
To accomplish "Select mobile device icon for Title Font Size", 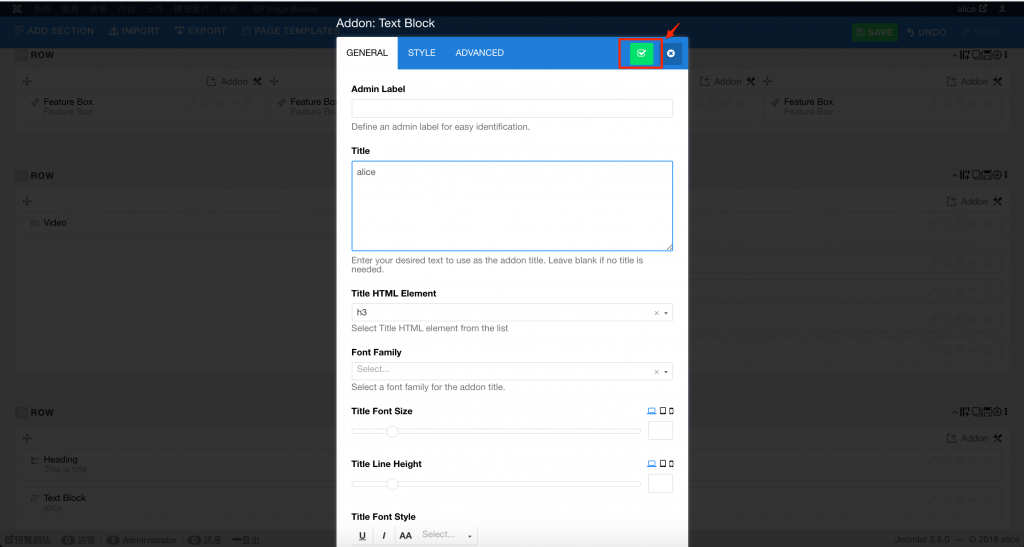I will [670, 411].
